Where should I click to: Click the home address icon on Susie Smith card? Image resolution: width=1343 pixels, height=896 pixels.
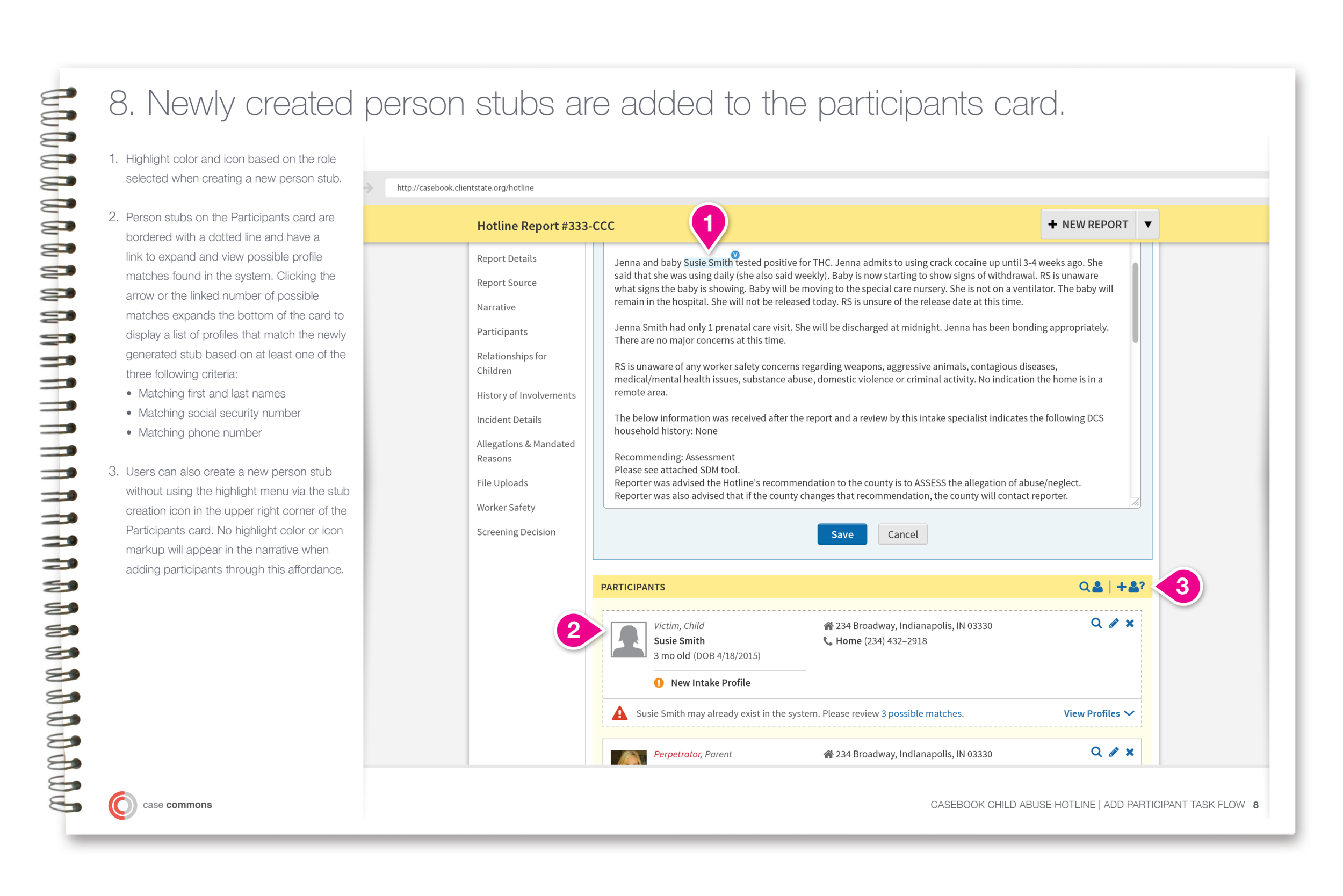[x=827, y=626]
